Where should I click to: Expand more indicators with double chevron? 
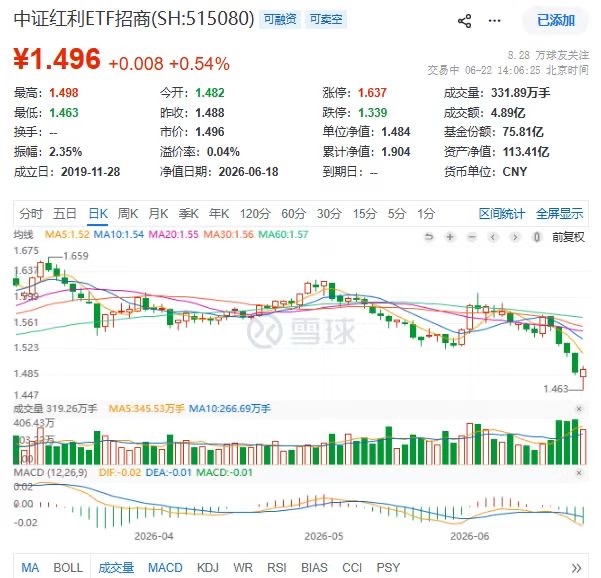coord(576,568)
